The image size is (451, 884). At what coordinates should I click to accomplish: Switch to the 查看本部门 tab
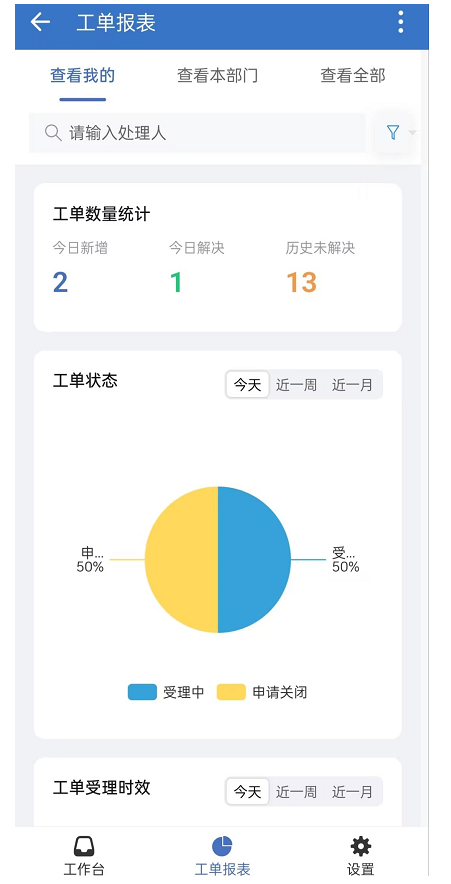pyautogui.click(x=218, y=76)
